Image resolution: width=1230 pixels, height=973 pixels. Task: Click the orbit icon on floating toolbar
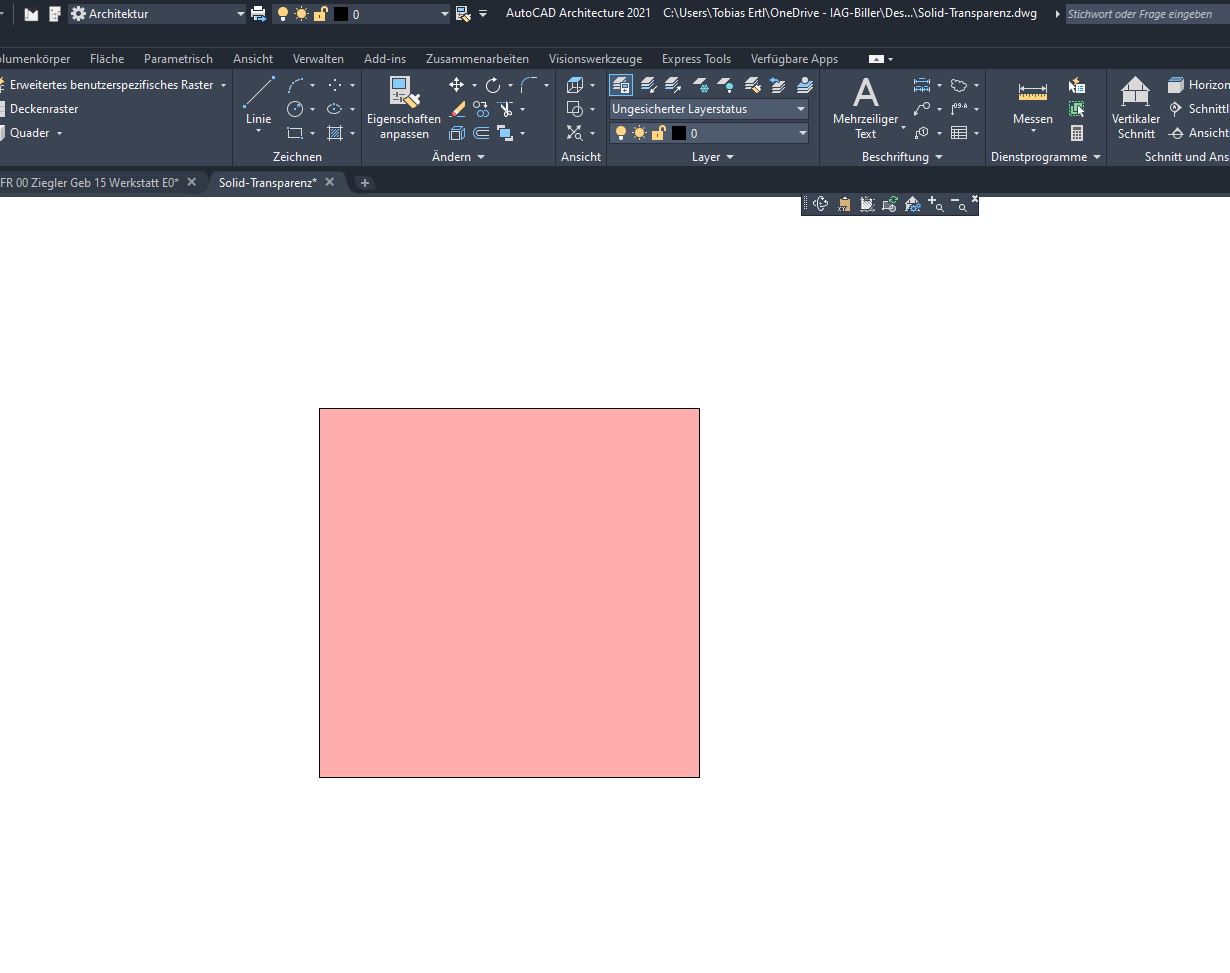[x=821, y=204]
